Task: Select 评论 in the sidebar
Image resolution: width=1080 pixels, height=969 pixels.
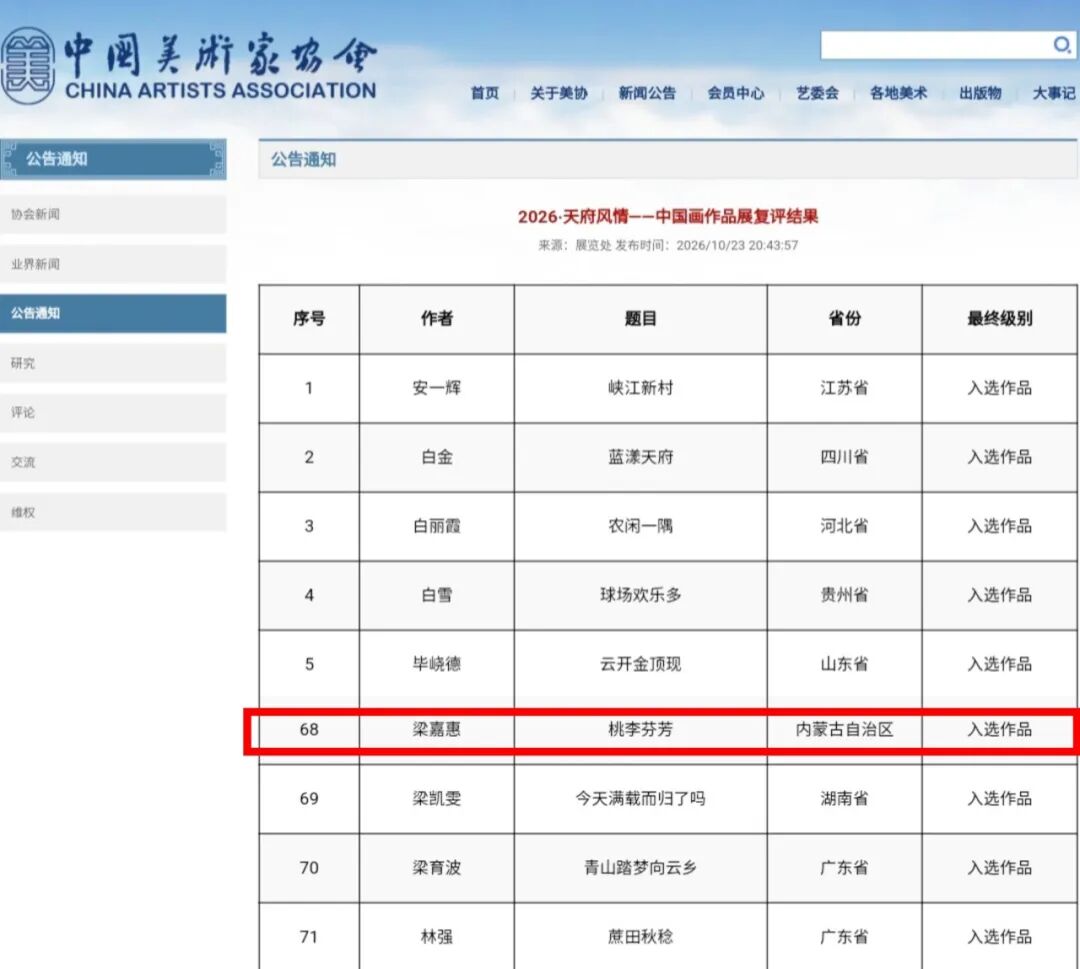Action: click(113, 413)
